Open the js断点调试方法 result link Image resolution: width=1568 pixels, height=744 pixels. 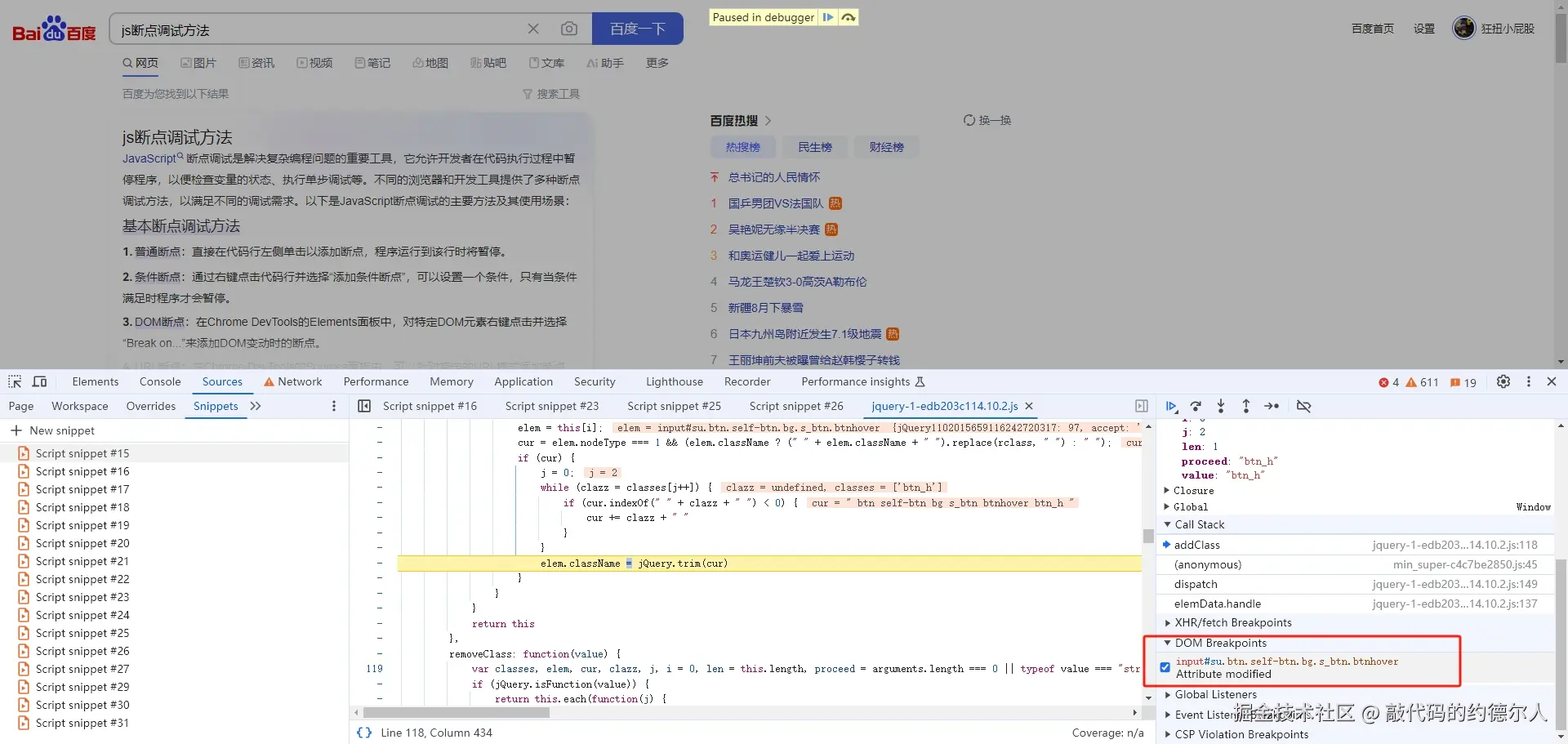(x=176, y=136)
